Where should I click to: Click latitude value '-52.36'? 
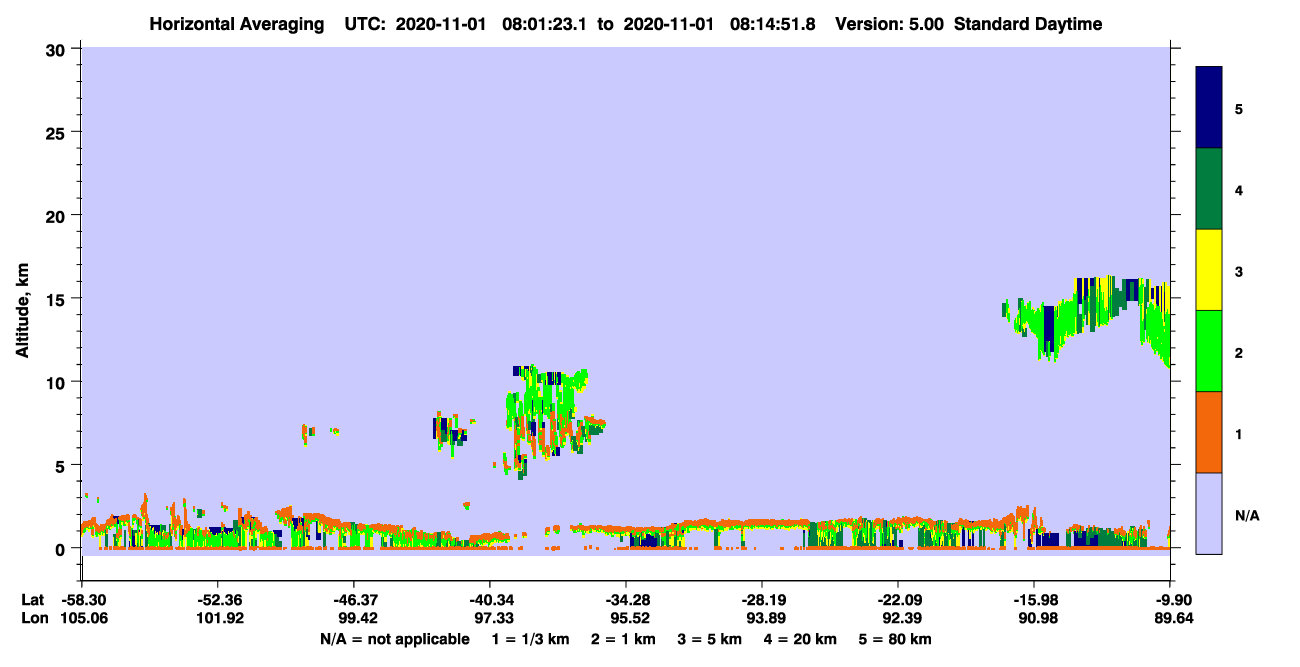(x=218, y=600)
